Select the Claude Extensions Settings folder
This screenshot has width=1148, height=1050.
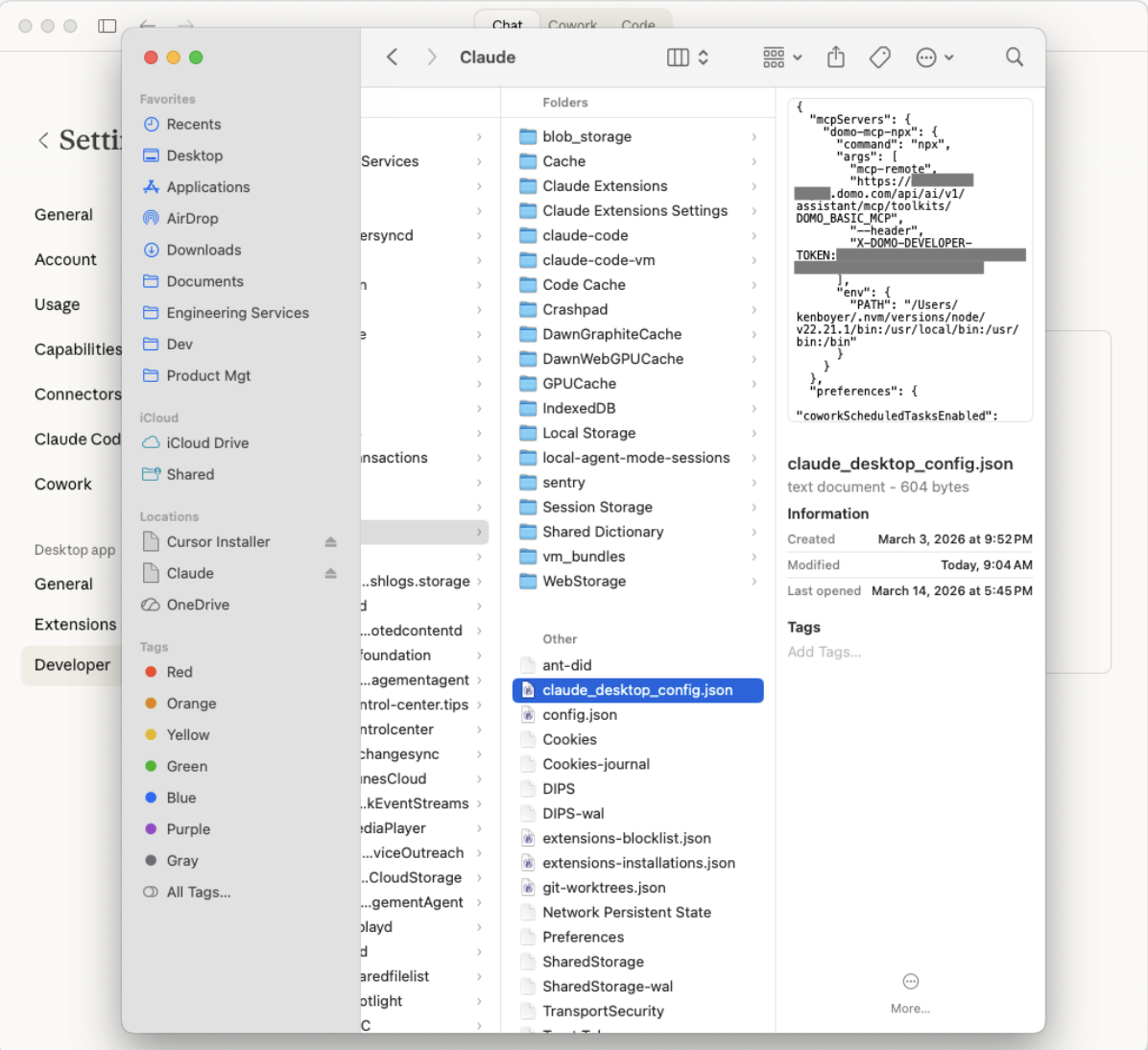pos(637,211)
